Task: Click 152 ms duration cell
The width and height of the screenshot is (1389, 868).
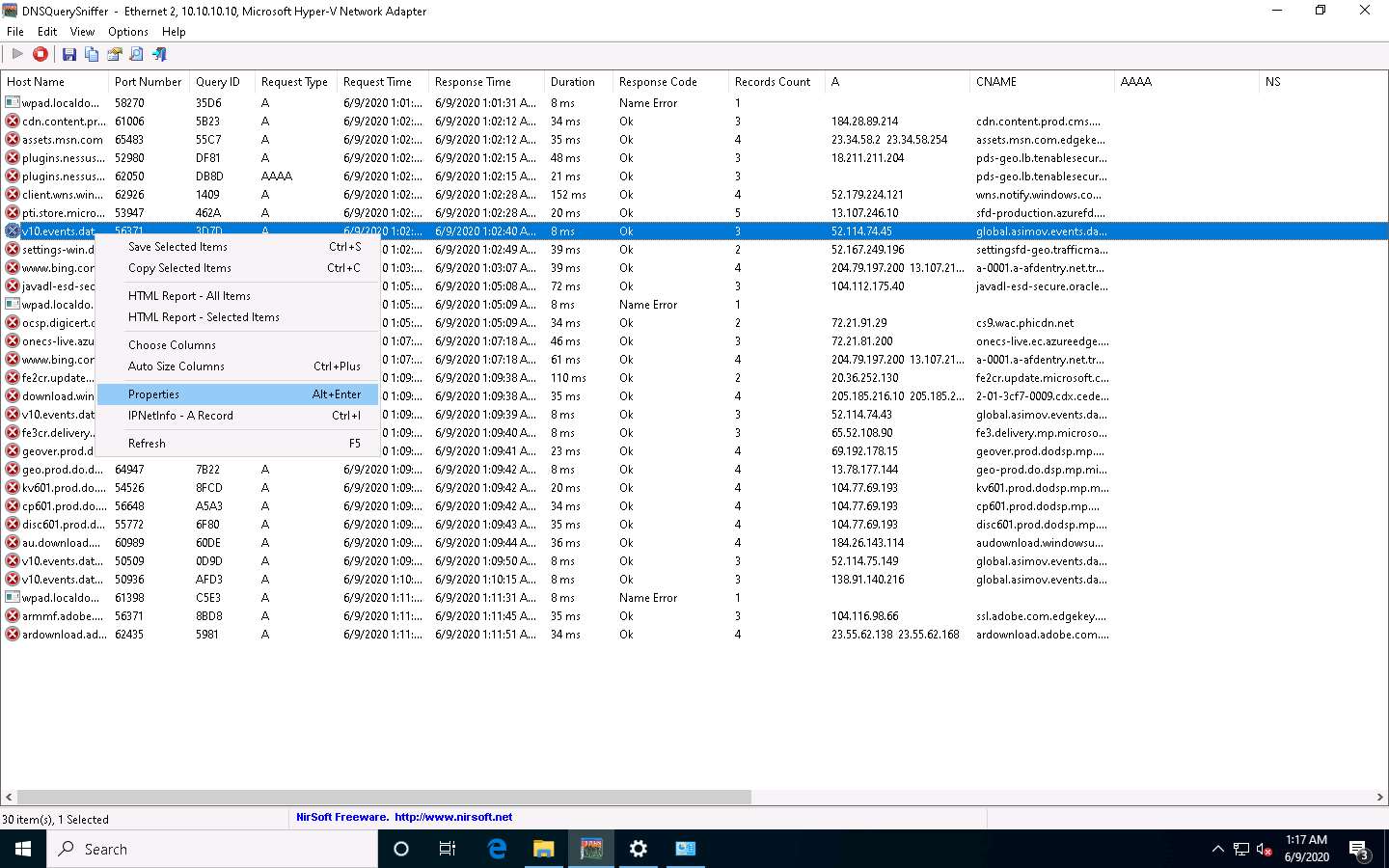Action: tap(568, 195)
